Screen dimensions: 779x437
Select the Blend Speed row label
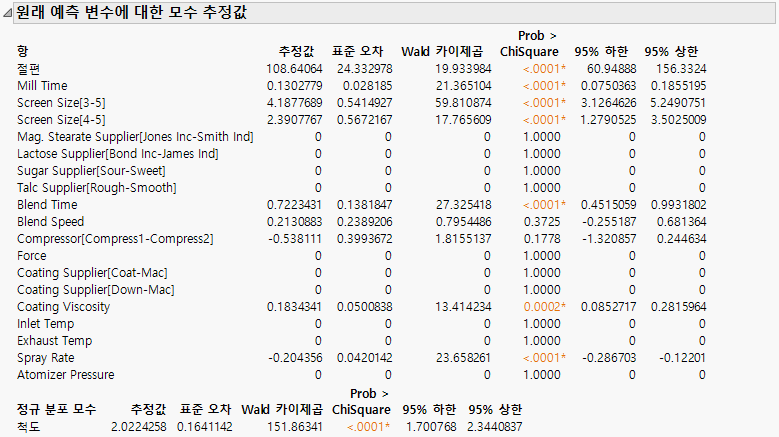(51, 221)
